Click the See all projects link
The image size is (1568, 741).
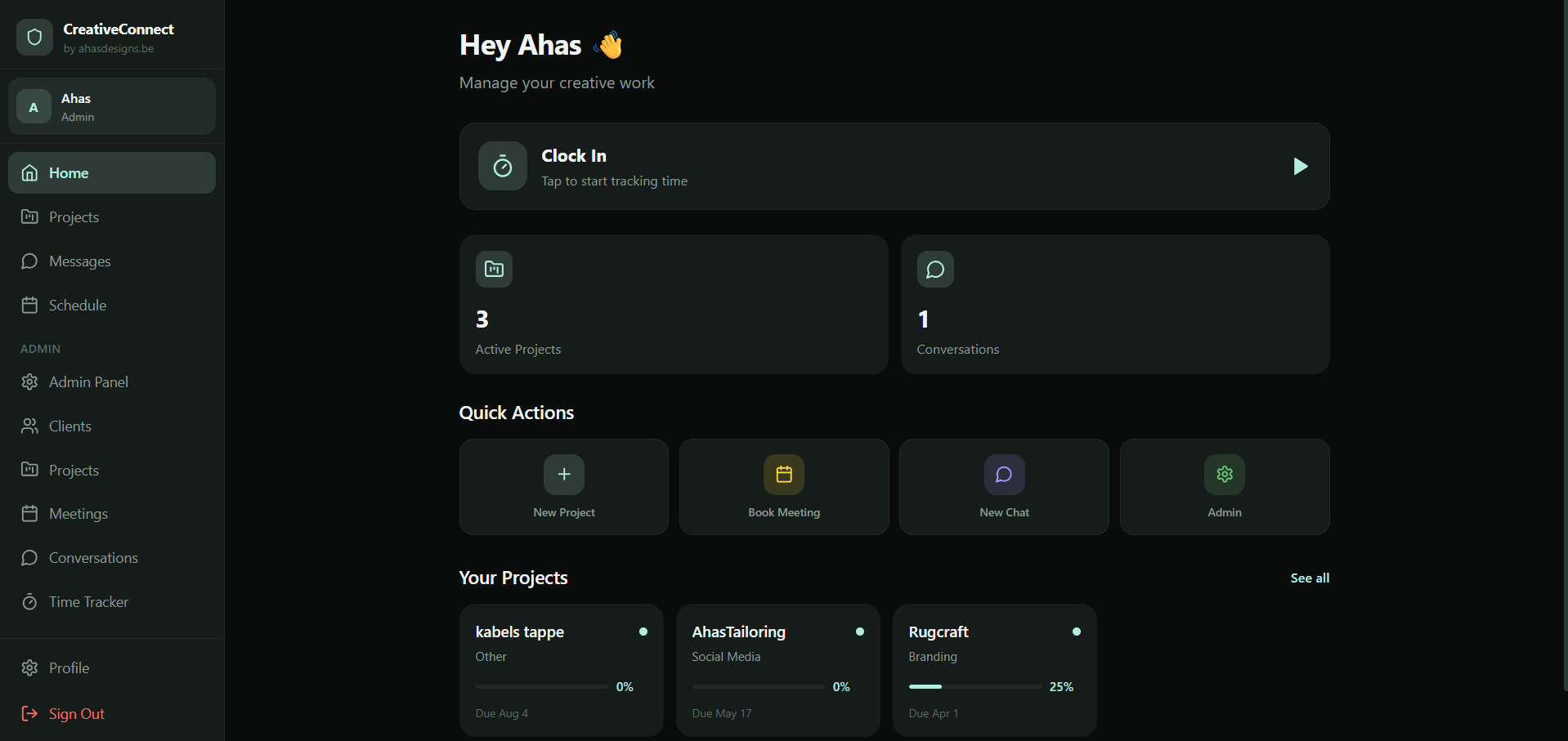pyautogui.click(x=1309, y=578)
